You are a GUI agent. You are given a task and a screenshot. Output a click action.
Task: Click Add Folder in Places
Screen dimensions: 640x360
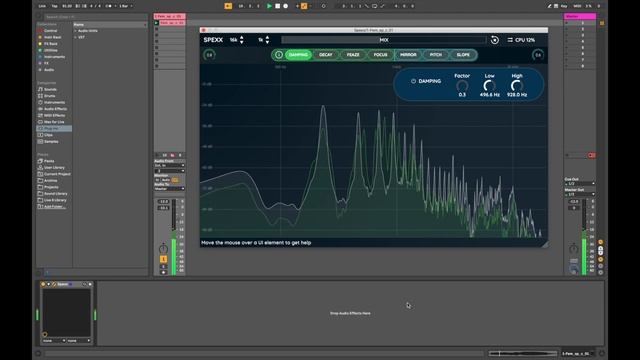tap(54, 207)
